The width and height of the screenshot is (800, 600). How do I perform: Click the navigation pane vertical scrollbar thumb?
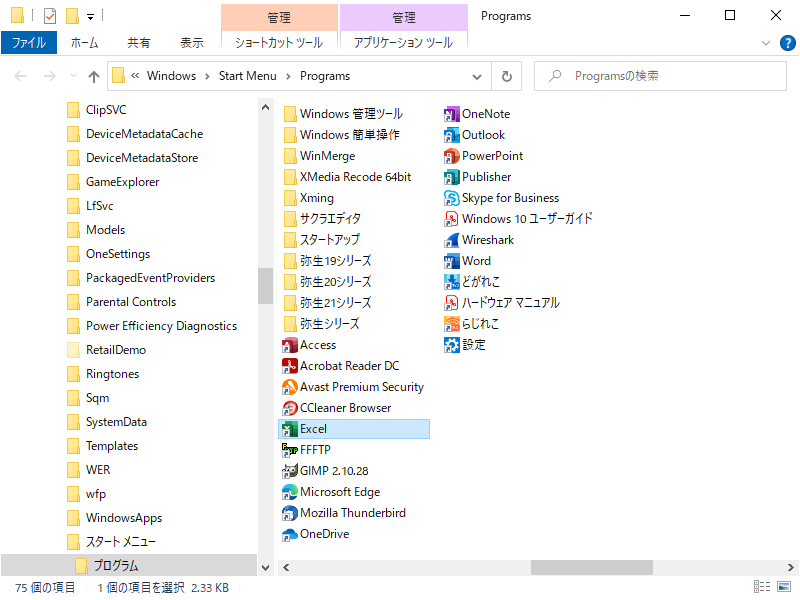pyautogui.click(x=265, y=286)
